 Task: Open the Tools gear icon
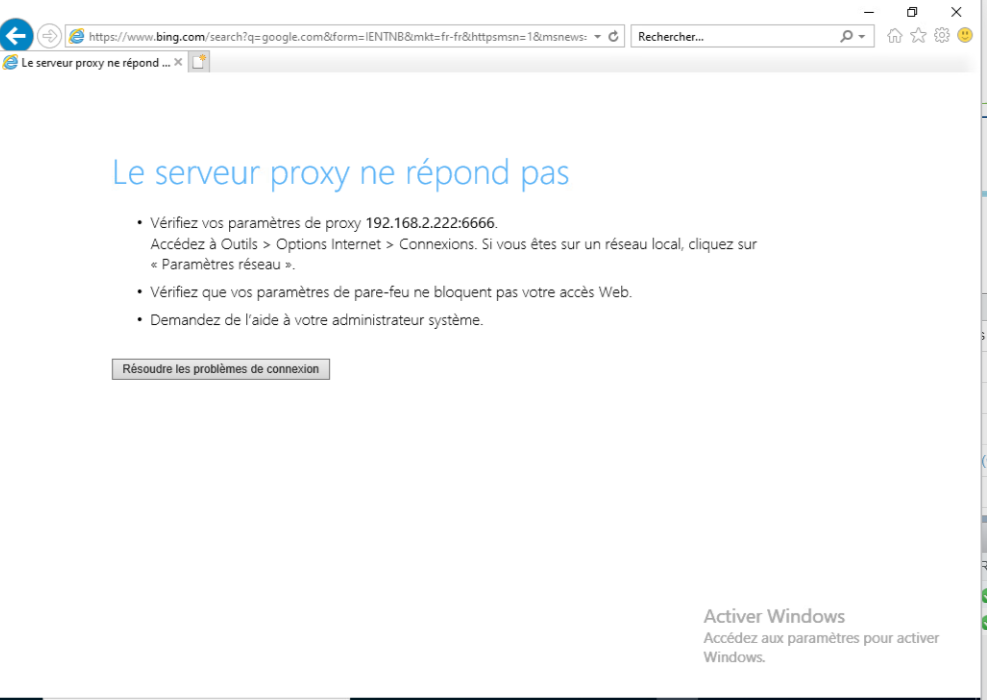tap(941, 36)
